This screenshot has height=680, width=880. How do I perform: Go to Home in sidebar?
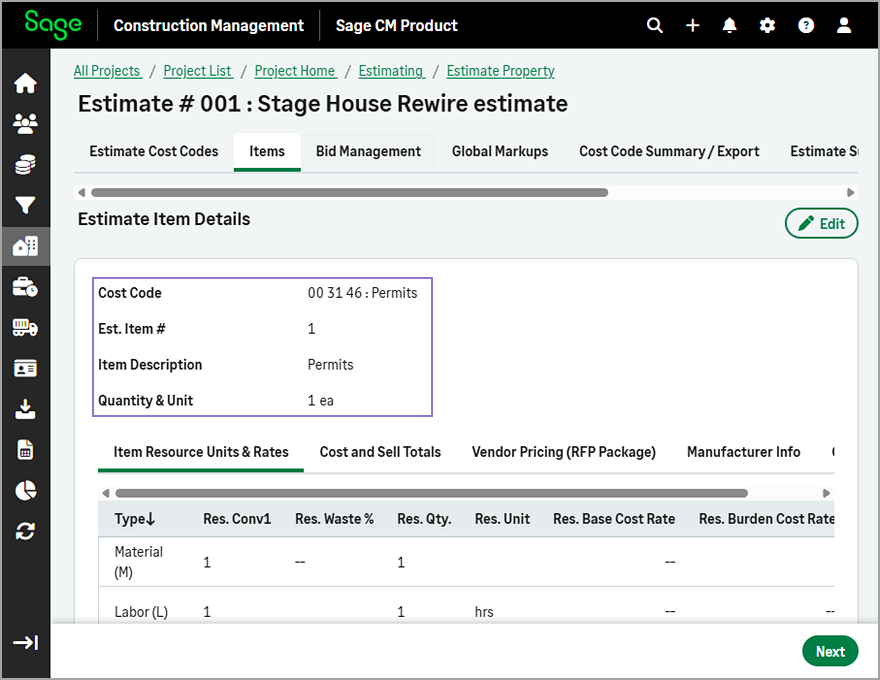tap(25, 83)
